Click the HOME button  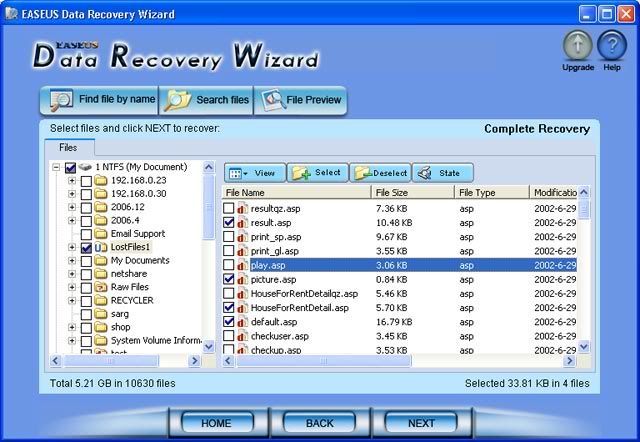[x=216, y=423]
